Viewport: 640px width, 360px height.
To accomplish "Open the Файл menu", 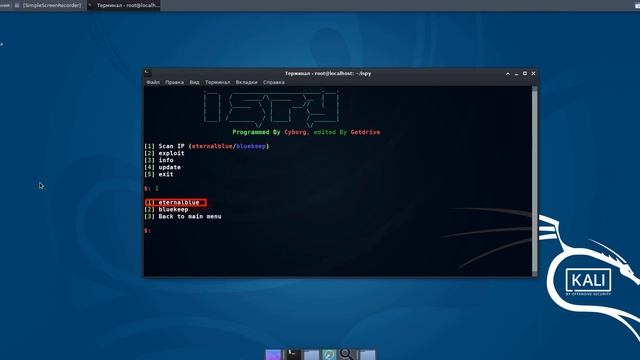I will [153, 82].
